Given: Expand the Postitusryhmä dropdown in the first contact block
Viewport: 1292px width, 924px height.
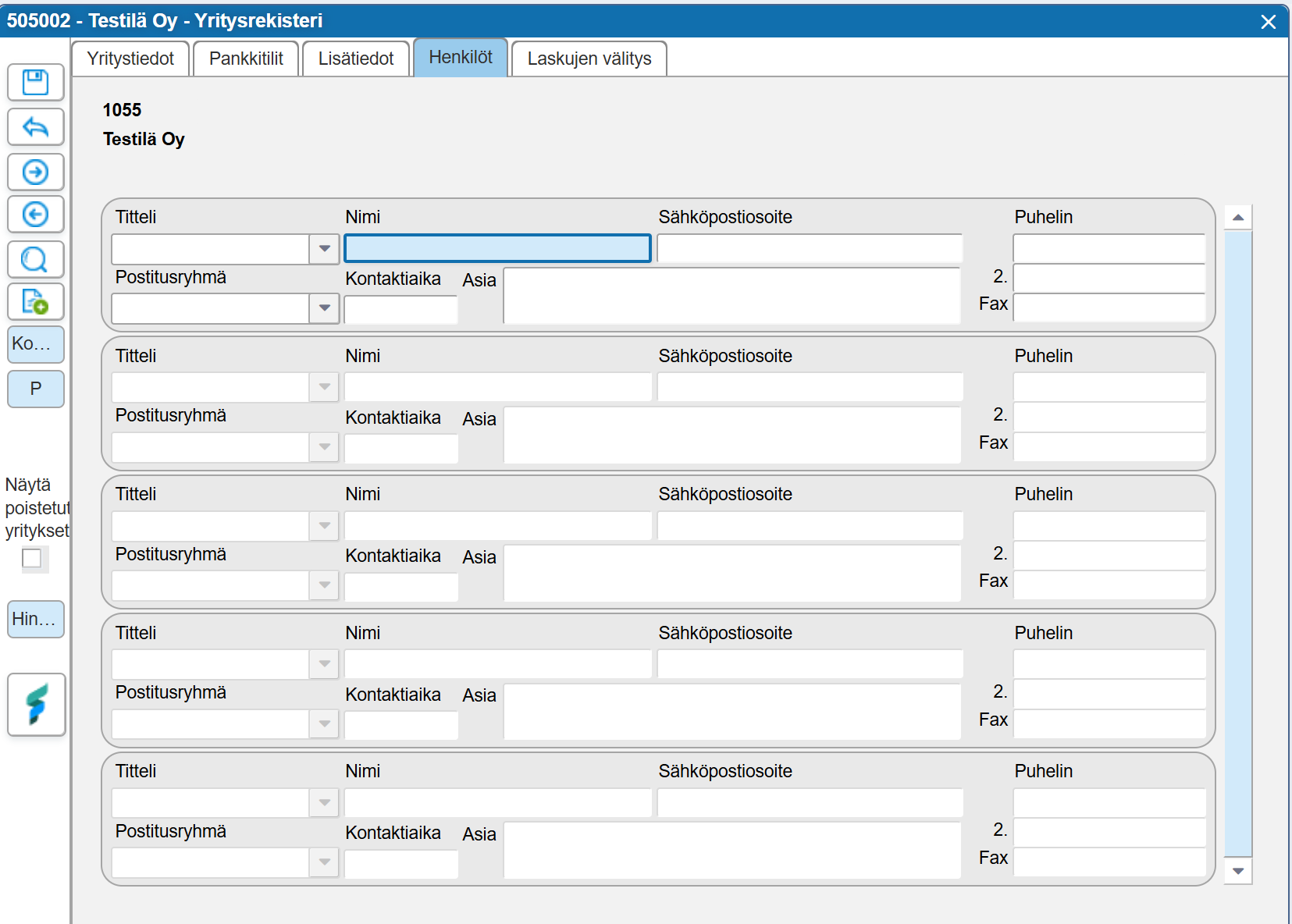Looking at the screenshot, I should point(324,308).
